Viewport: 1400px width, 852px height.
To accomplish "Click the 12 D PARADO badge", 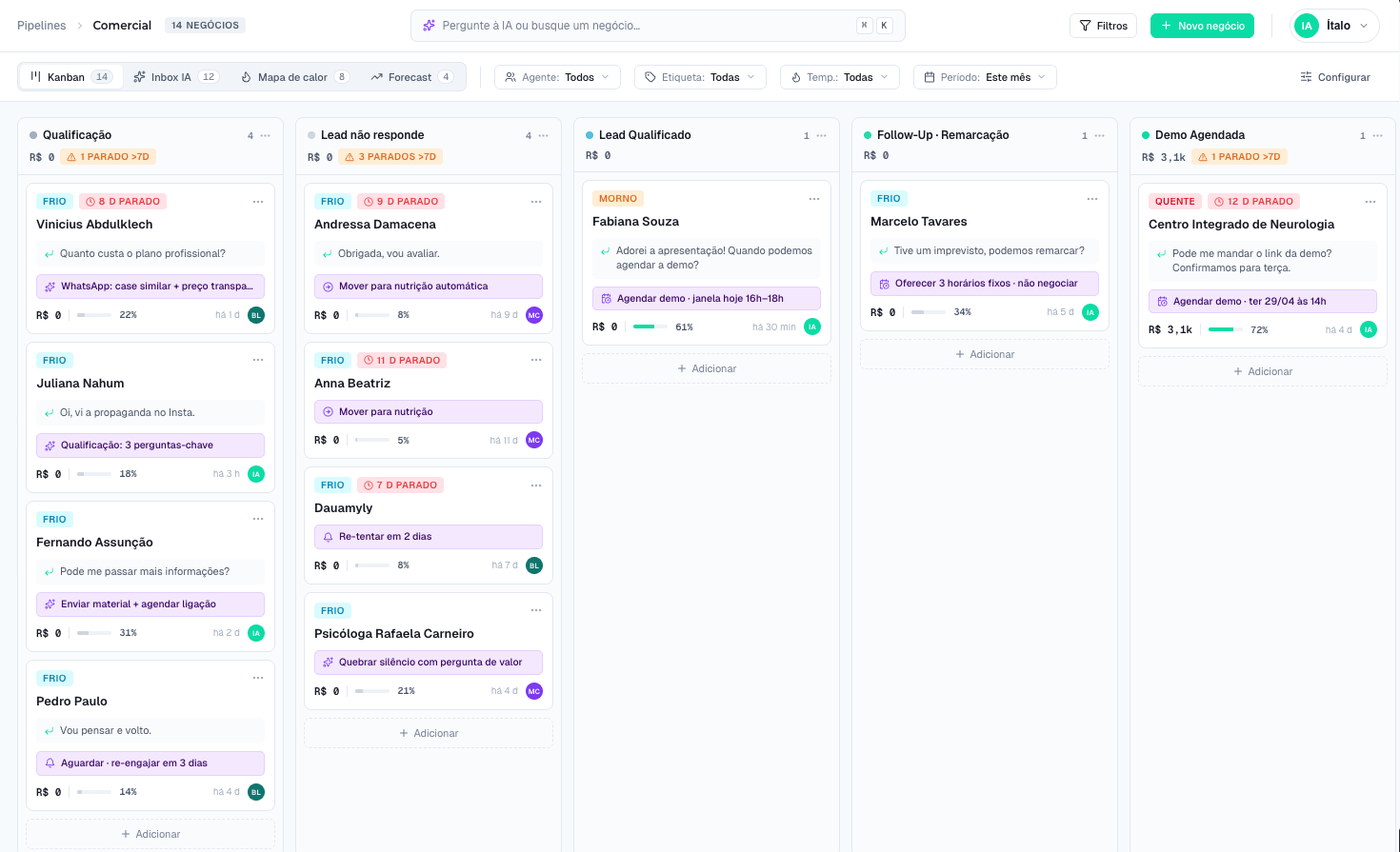I will click(1253, 202).
